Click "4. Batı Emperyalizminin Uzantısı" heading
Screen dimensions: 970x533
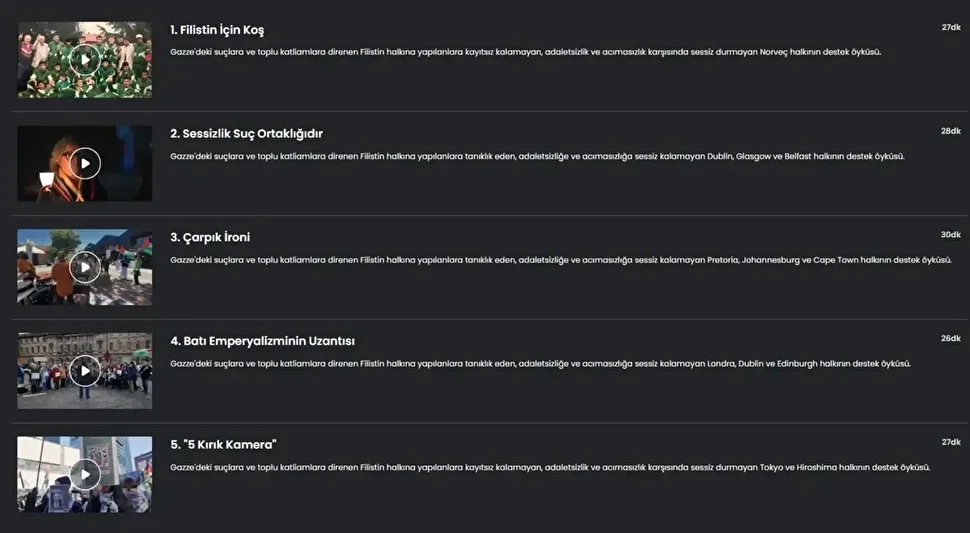[262, 341]
